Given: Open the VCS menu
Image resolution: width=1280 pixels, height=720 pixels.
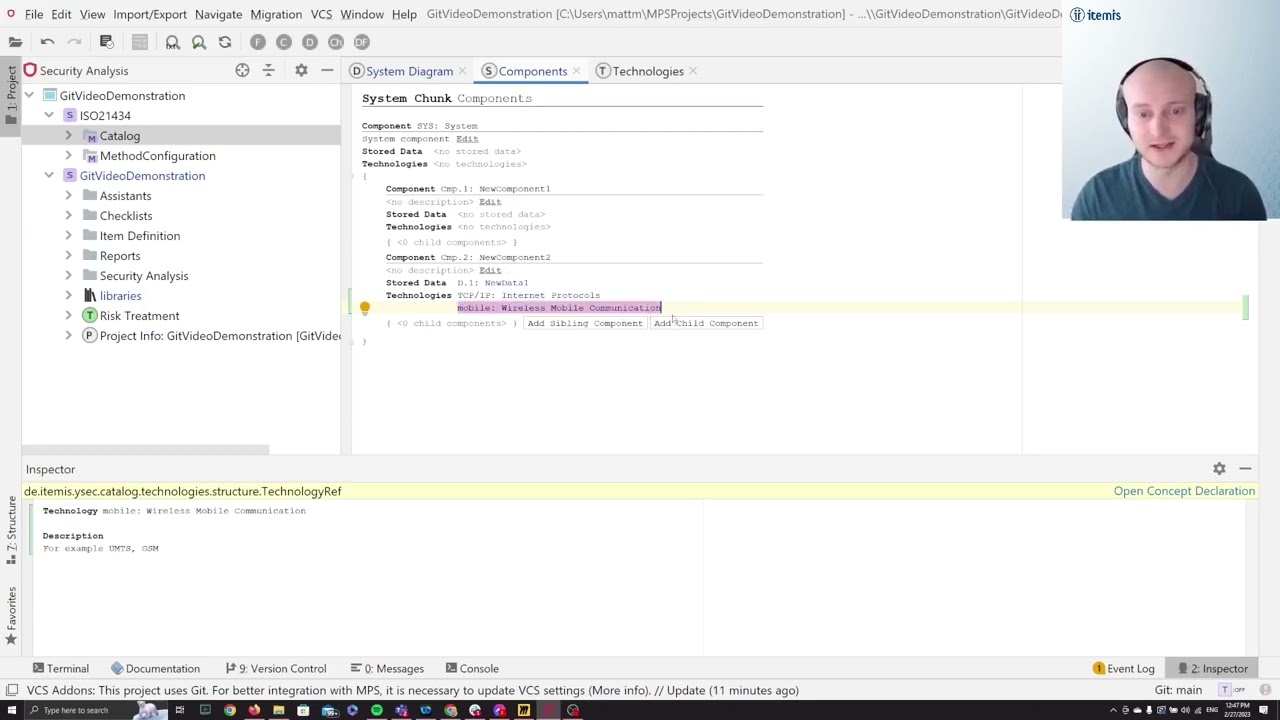Looking at the screenshot, I should click(x=321, y=15).
